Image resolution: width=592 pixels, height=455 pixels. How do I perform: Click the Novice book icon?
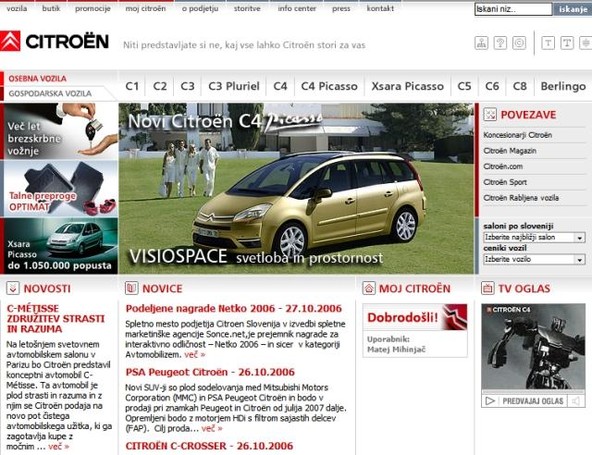(x=131, y=288)
